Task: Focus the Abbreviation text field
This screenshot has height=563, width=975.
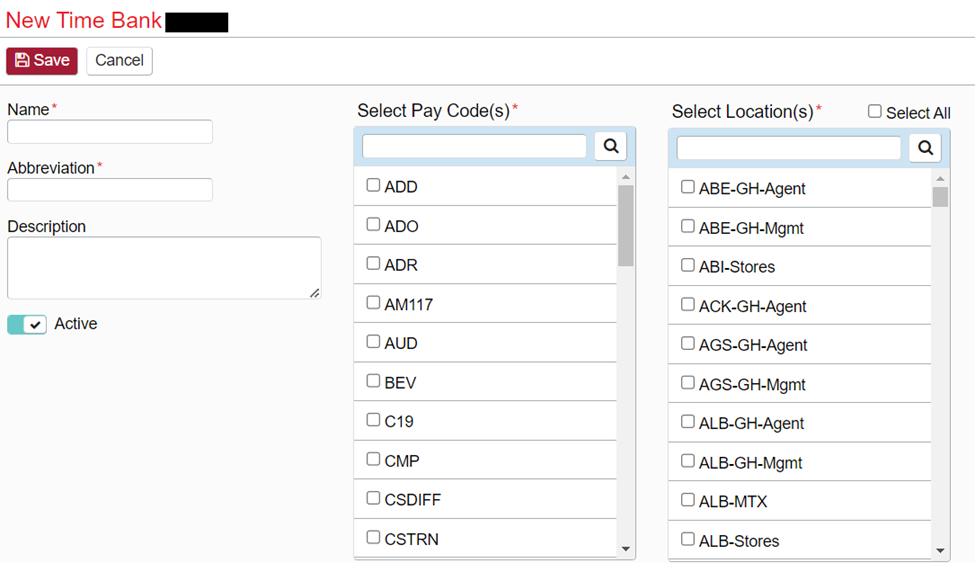Action: 110,190
